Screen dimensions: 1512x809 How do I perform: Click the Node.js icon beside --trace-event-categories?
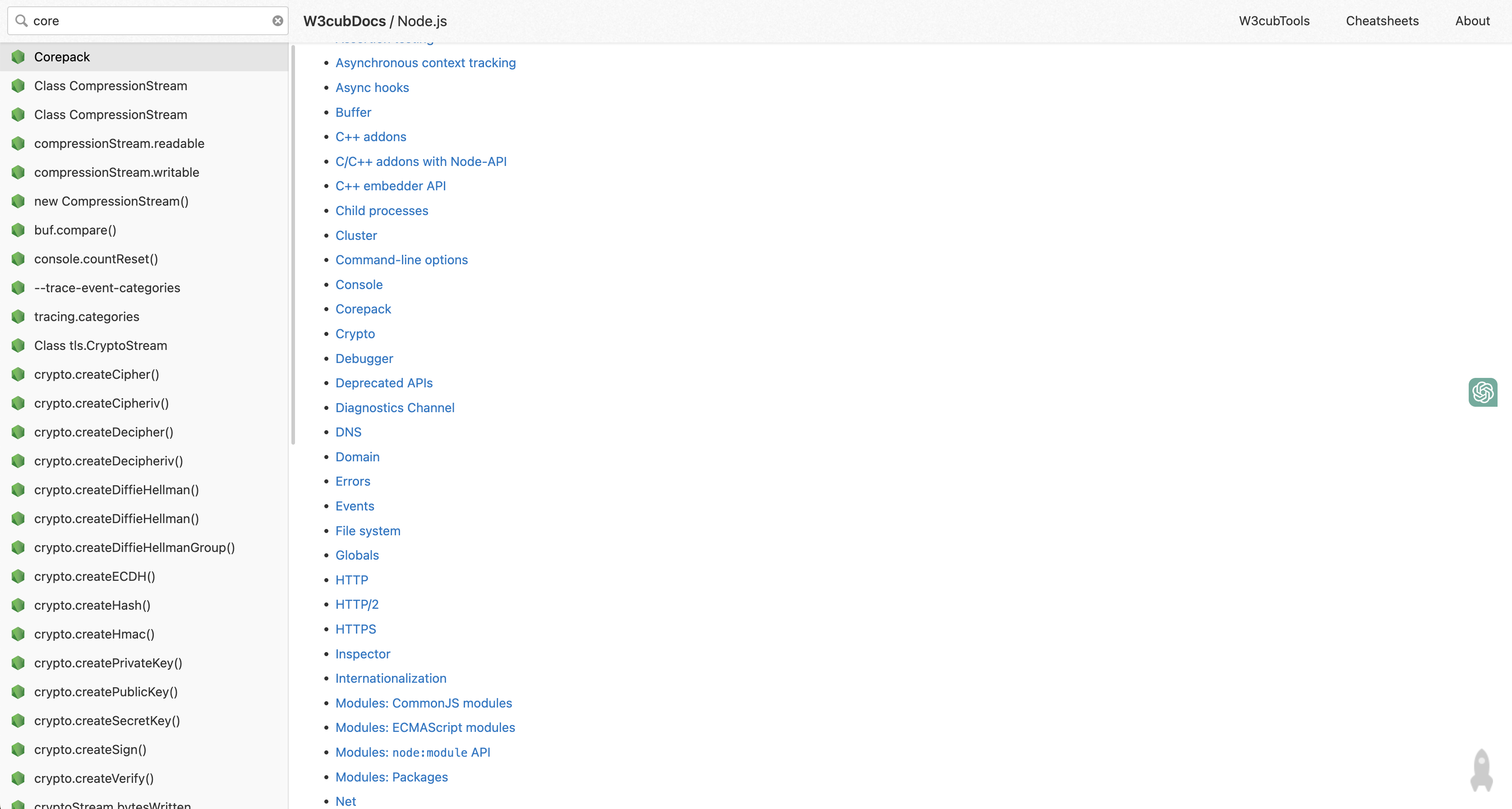point(18,288)
